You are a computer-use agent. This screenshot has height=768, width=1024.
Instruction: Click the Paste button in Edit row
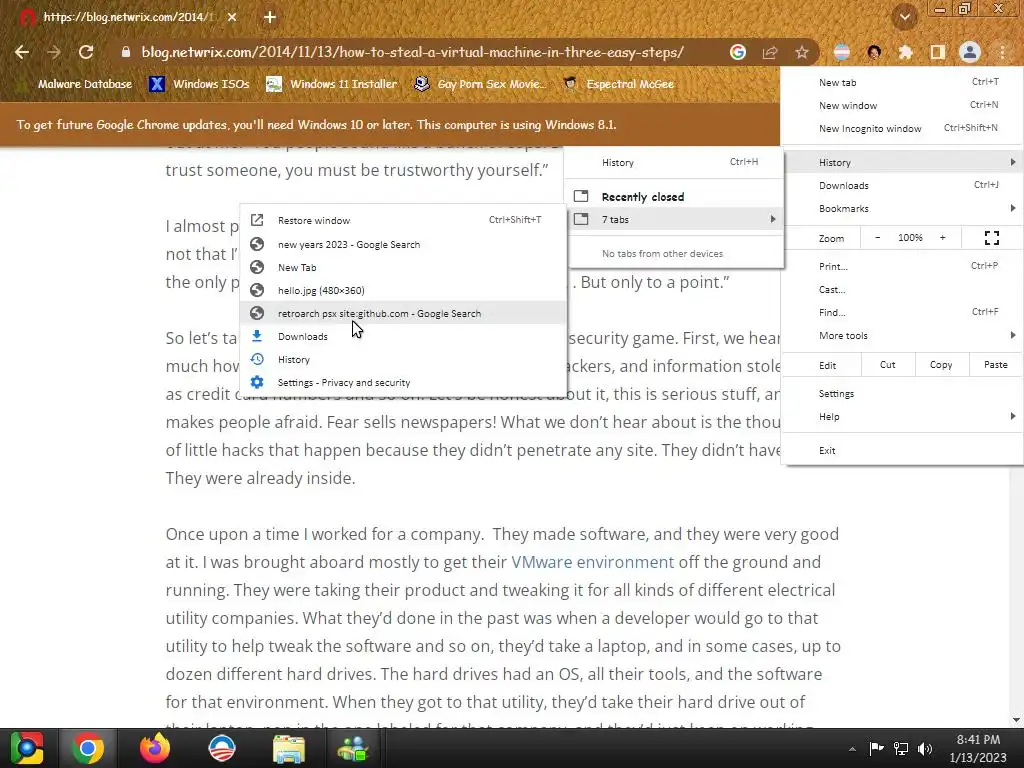[995, 365]
